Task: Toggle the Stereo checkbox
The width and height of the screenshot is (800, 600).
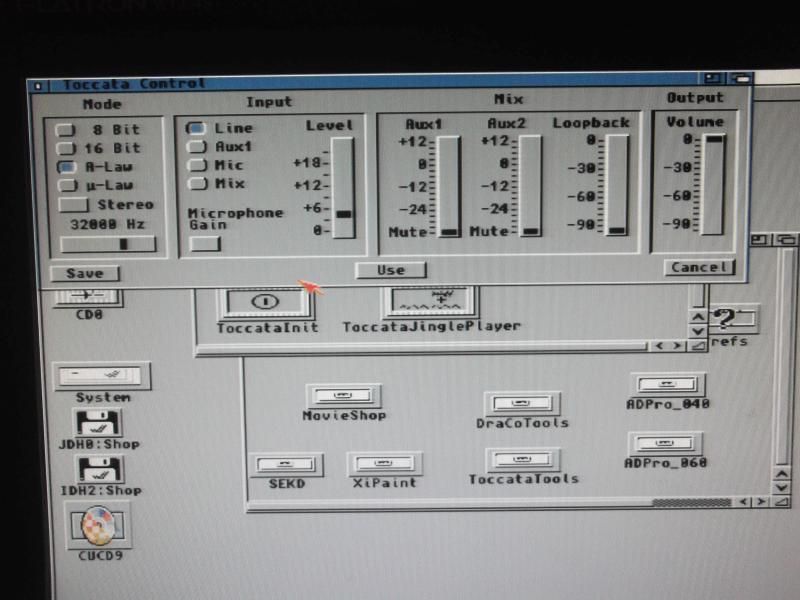Action: coord(75,205)
